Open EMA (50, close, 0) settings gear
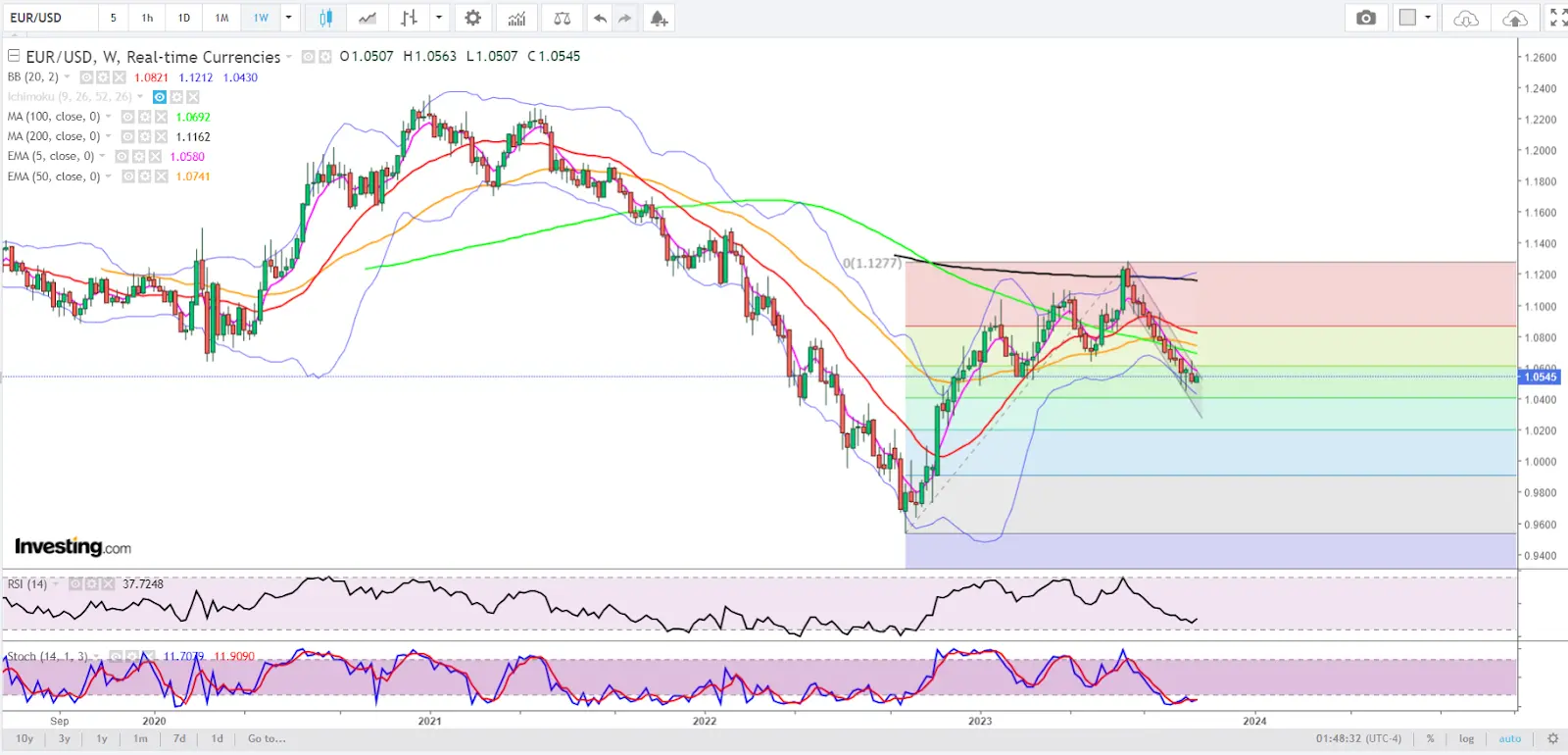Image resolution: width=1568 pixels, height=755 pixels. coord(144,176)
